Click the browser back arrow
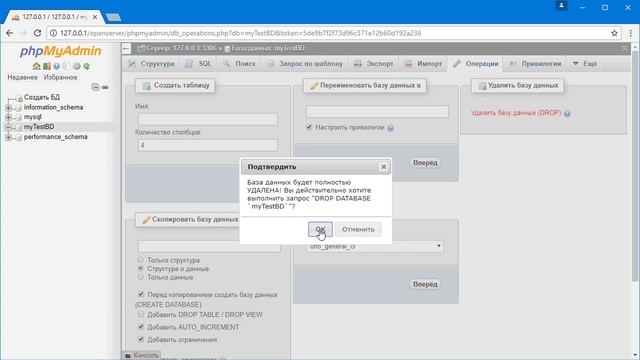 (9, 33)
